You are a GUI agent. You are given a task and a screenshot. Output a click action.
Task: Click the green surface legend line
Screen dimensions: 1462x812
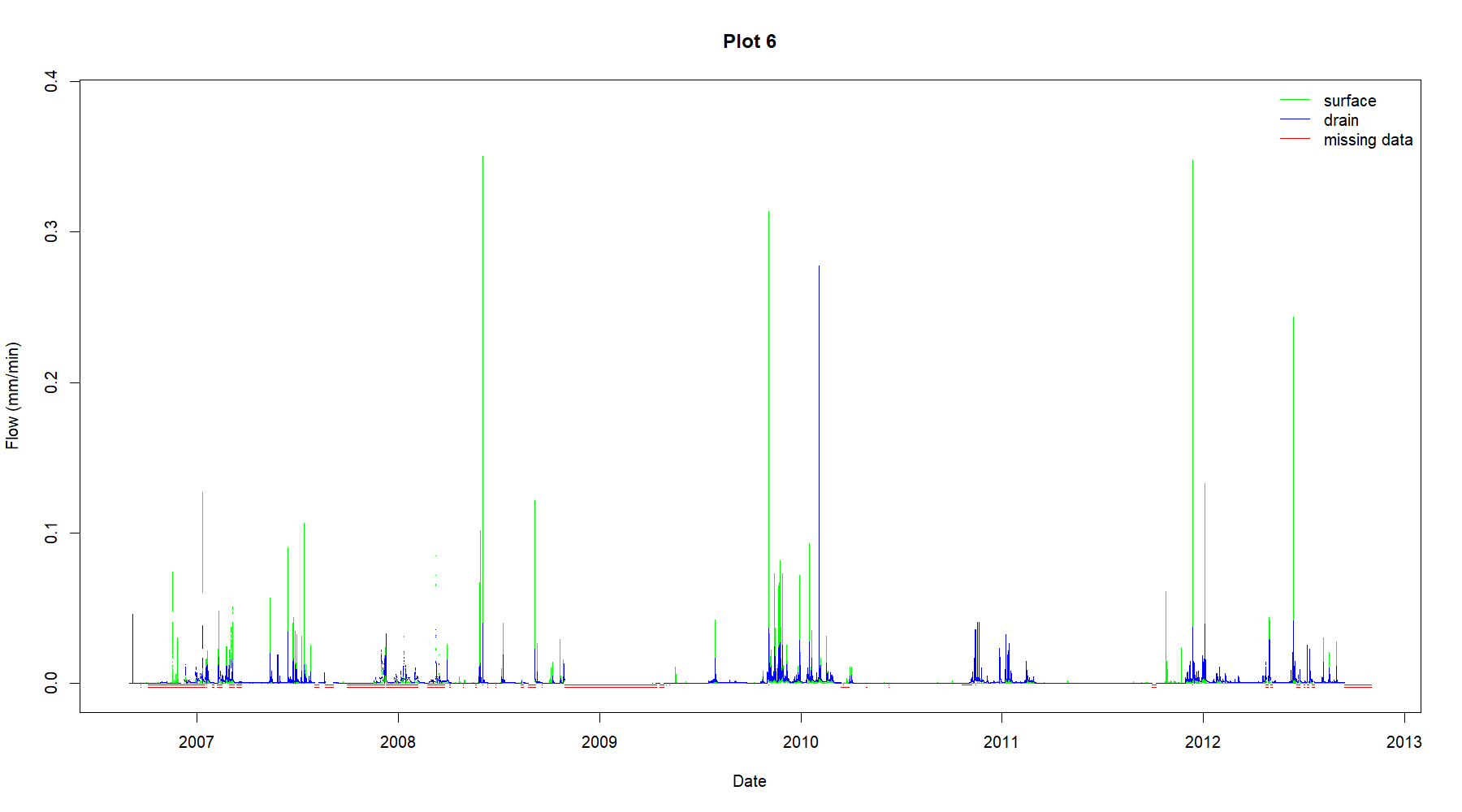click(1295, 100)
